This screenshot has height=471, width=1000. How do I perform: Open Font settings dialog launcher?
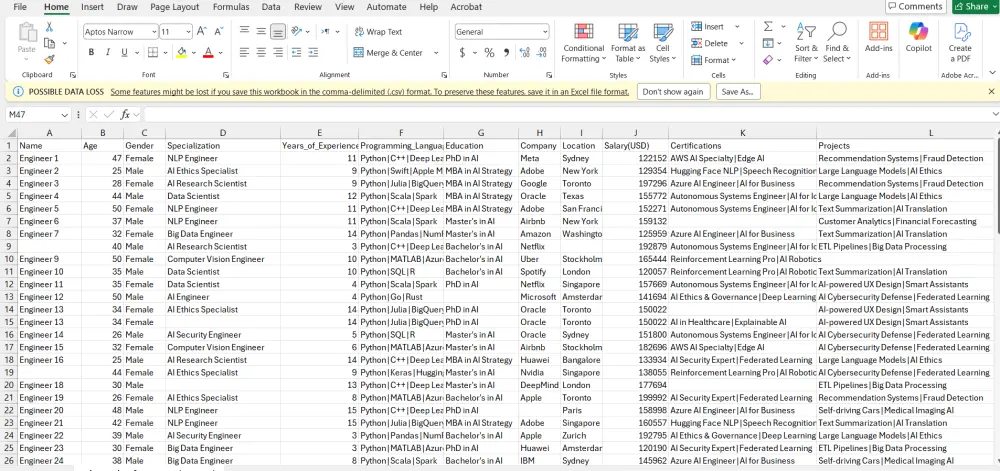click(x=226, y=75)
